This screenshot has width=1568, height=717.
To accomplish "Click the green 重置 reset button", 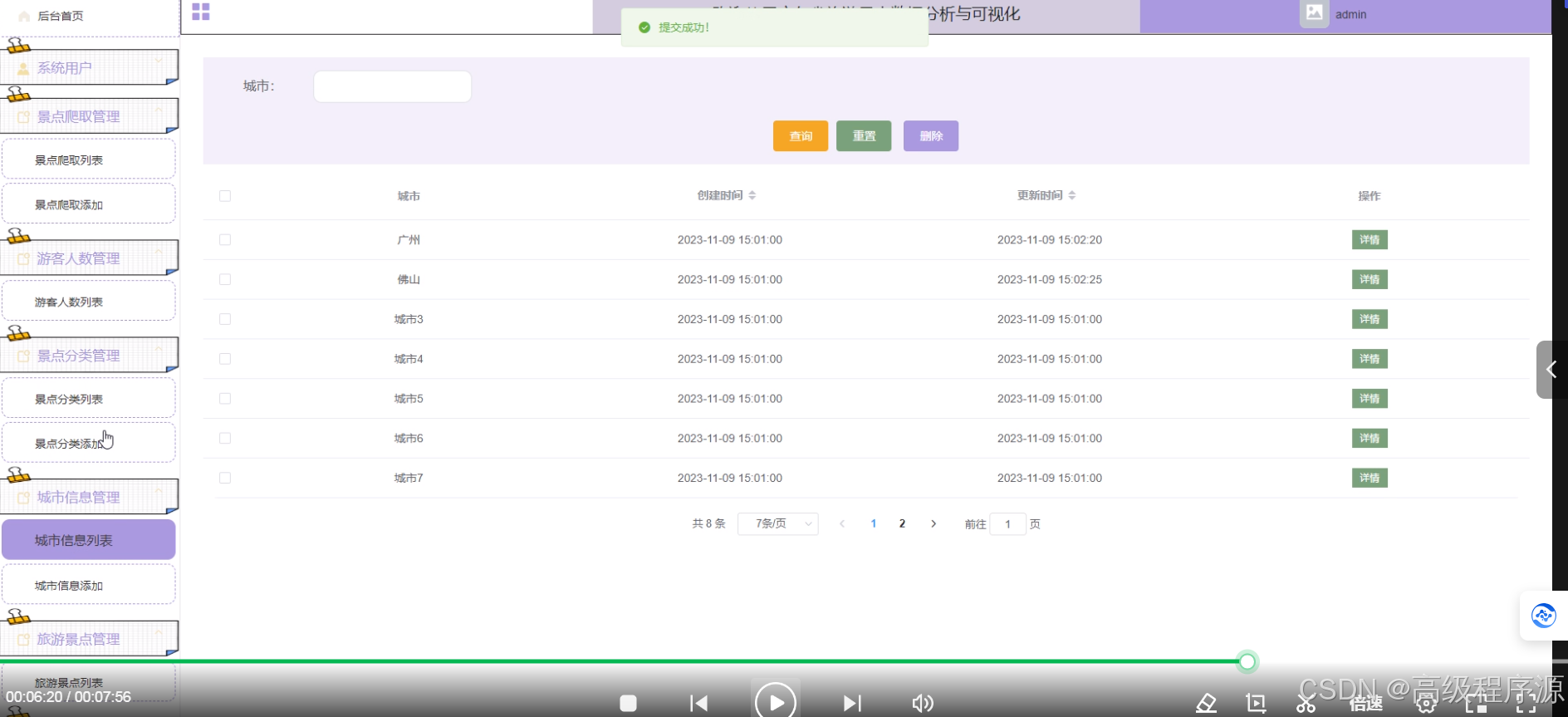I will (864, 136).
